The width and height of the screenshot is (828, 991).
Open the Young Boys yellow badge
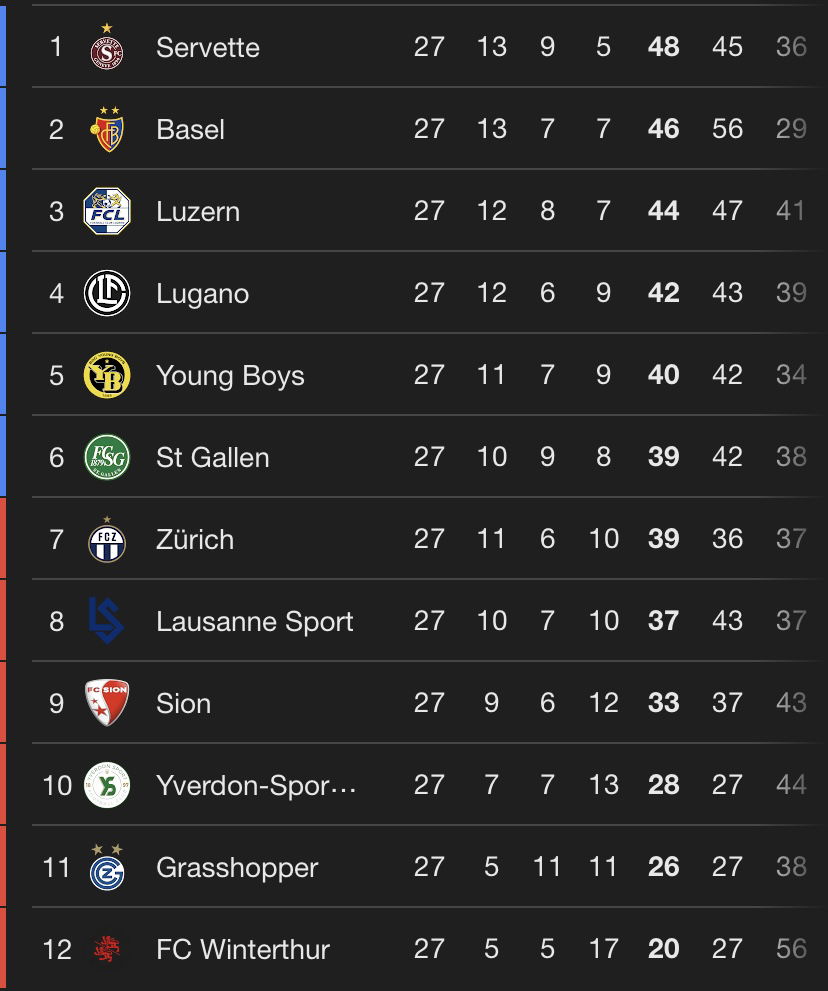click(x=107, y=375)
